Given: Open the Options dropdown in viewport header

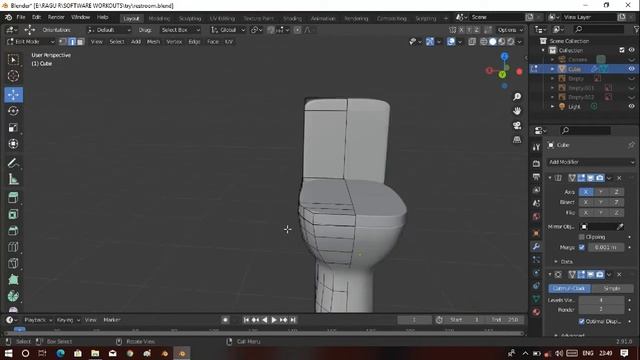Looking at the screenshot, I should click(510, 30).
